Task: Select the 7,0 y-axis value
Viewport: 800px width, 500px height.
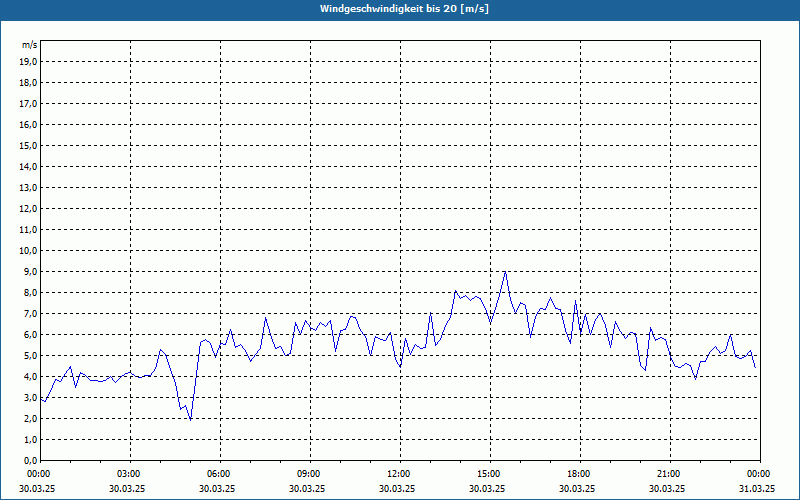Action: pyautogui.click(x=30, y=313)
